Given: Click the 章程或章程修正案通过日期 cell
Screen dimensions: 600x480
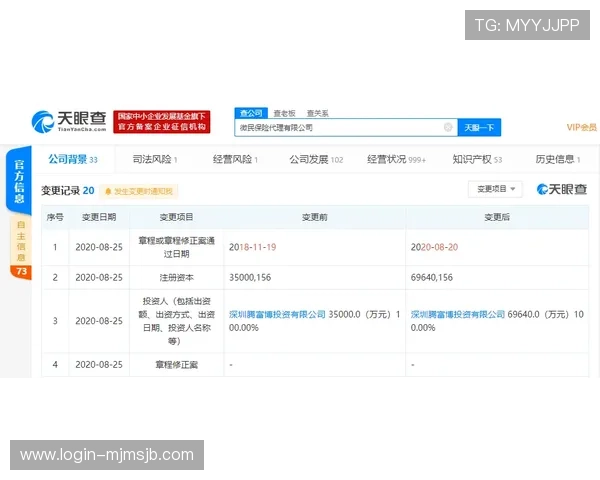Looking at the screenshot, I should pos(176,247).
